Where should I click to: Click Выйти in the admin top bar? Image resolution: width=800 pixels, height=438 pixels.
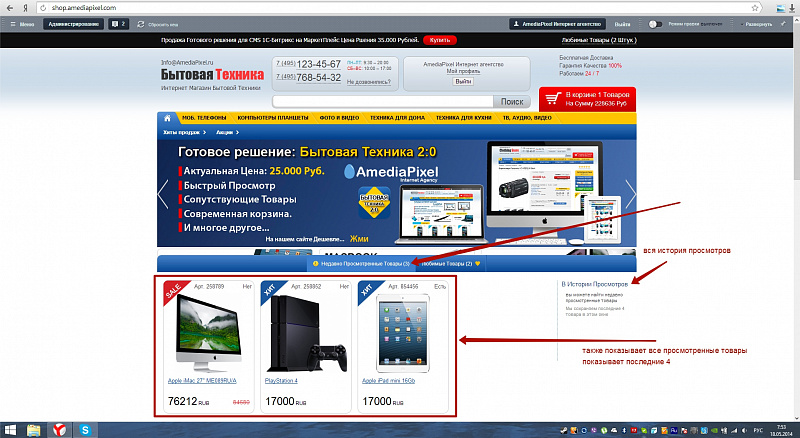pyautogui.click(x=622, y=24)
